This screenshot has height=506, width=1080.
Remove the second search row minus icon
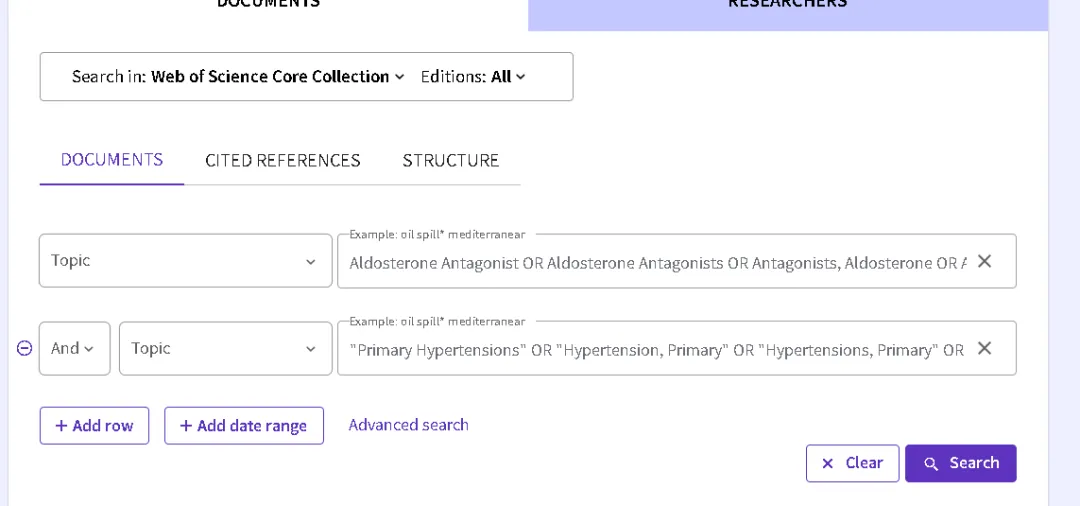pyautogui.click(x=24, y=348)
